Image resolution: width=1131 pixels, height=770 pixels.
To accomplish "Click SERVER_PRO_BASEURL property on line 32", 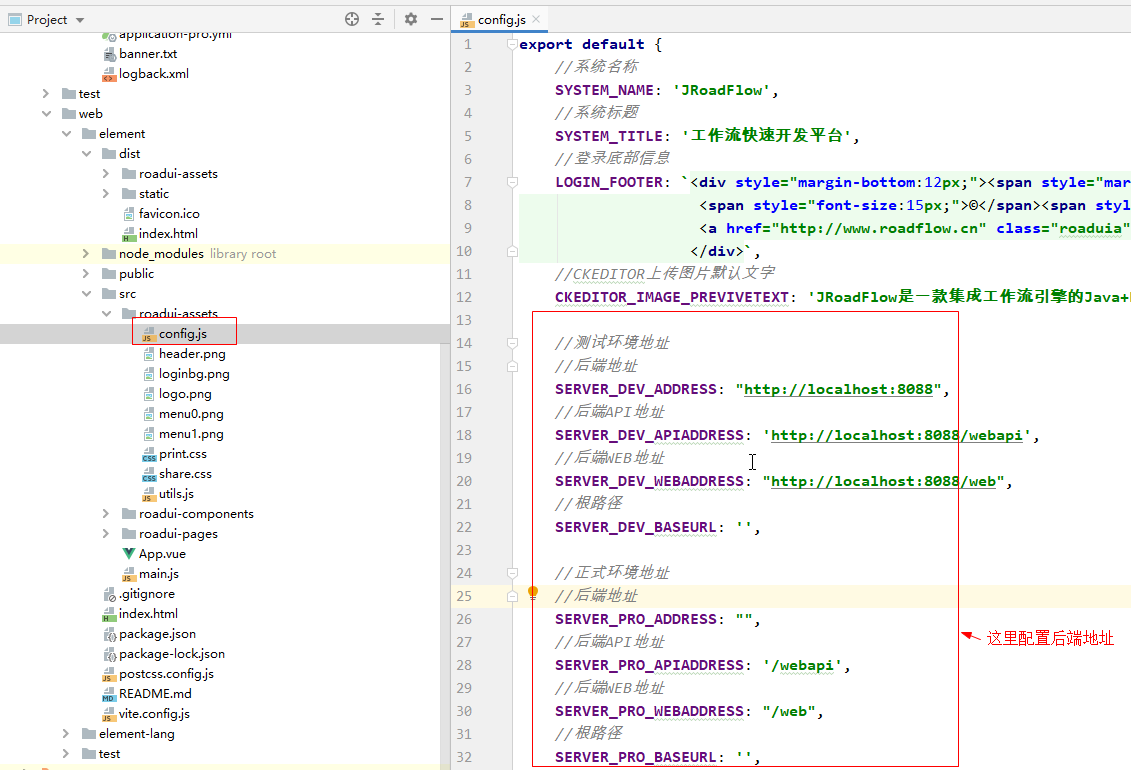I will [x=635, y=758].
